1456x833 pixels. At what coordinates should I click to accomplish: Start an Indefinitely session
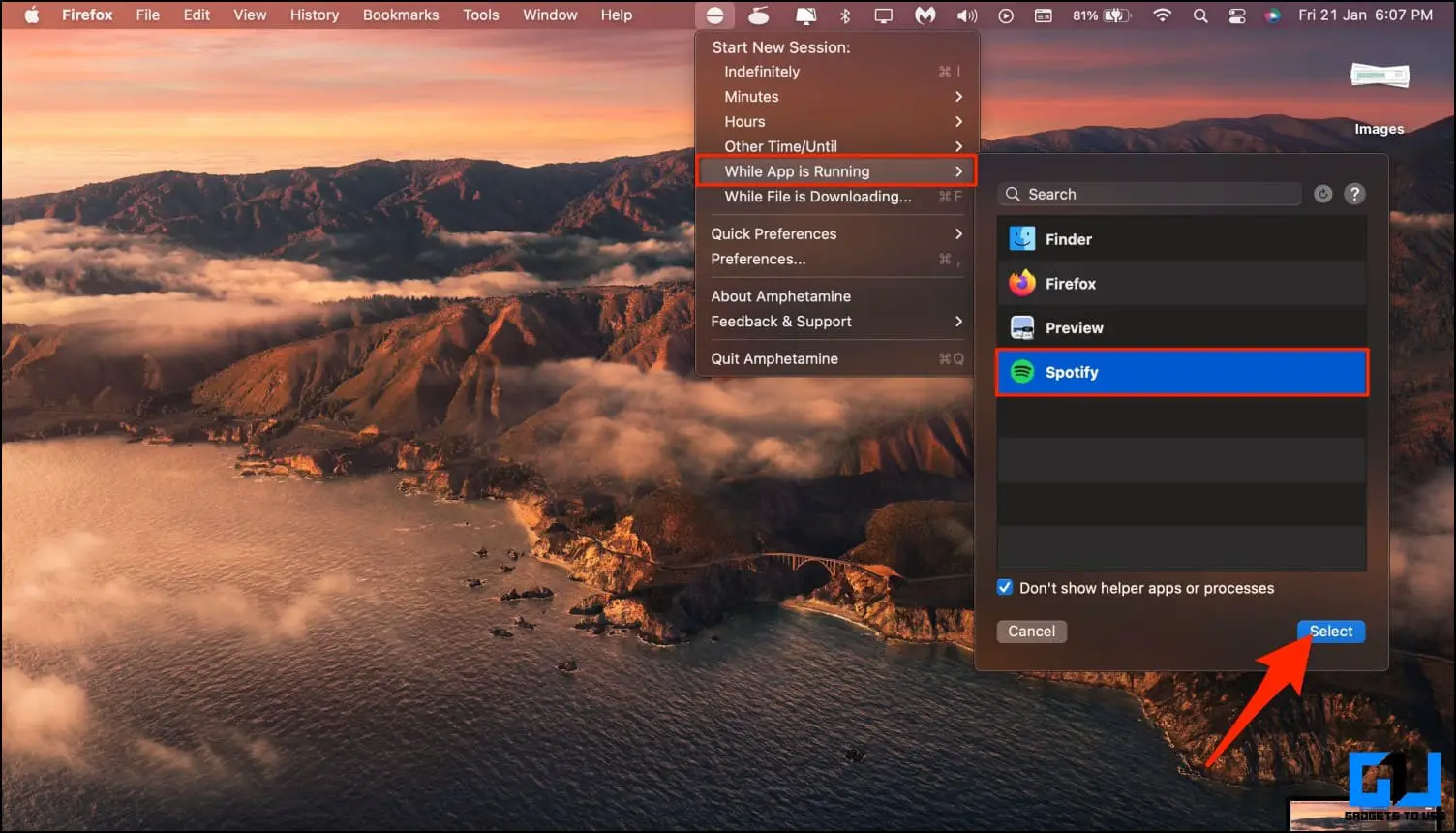click(x=837, y=72)
